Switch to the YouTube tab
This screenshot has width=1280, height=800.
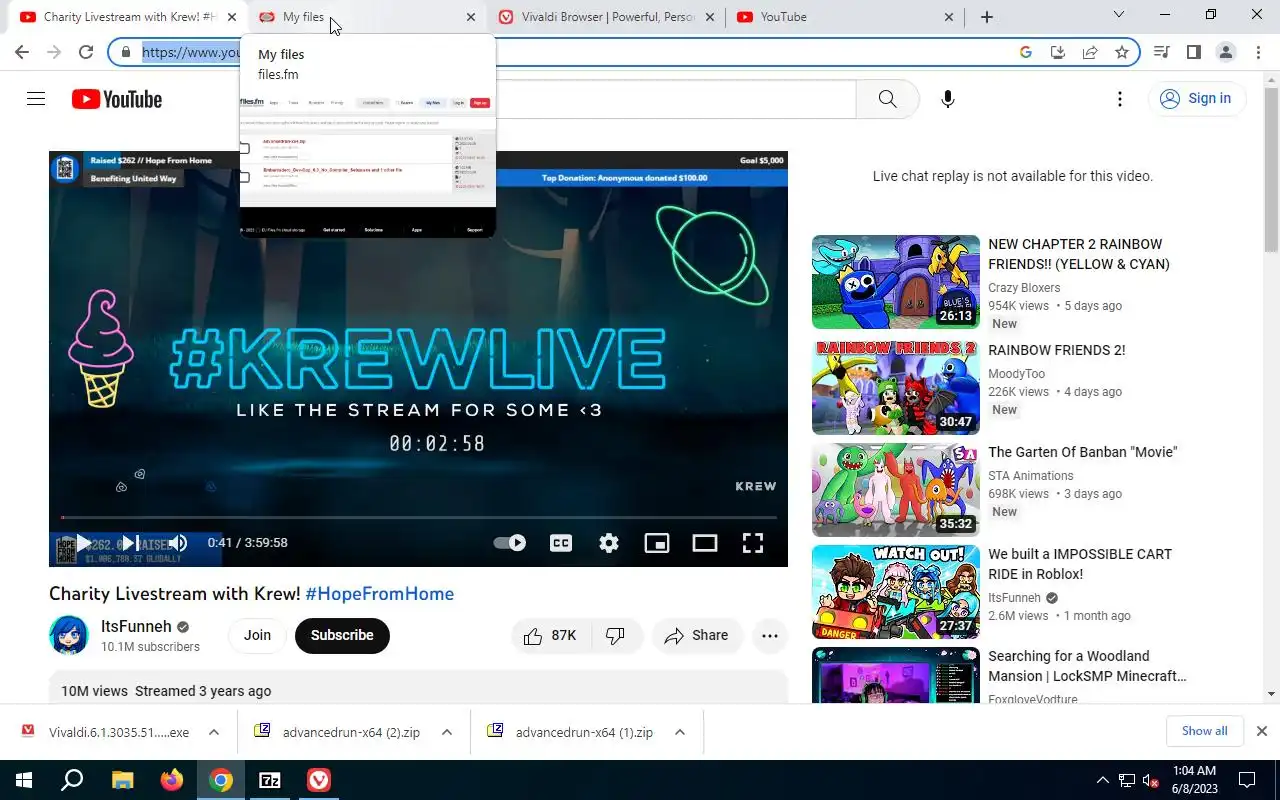click(846, 17)
